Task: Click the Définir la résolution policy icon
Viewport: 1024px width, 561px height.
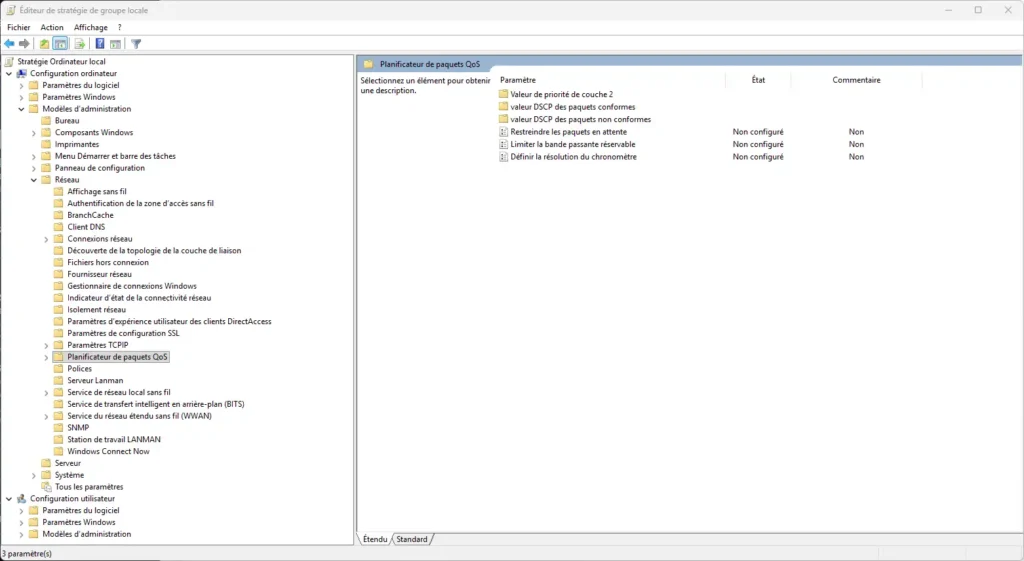Action: (504, 157)
